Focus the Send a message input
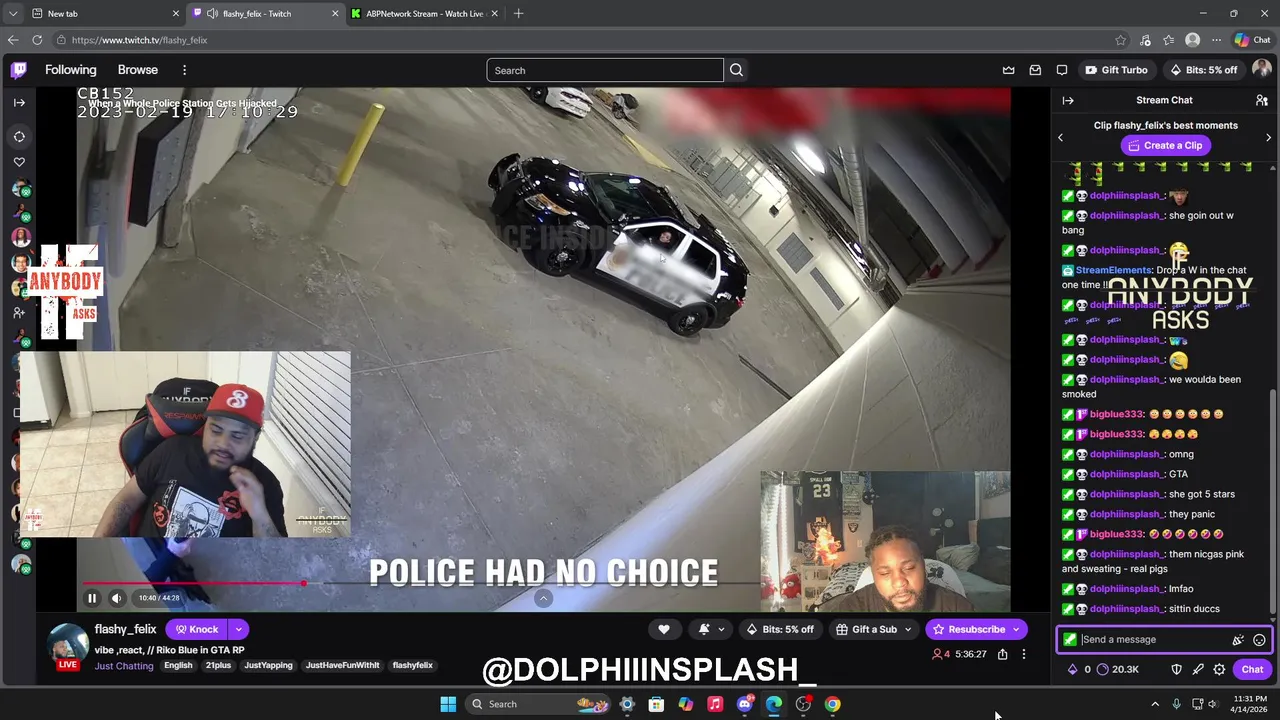The height and width of the screenshot is (720, 1280). tap(1155, 640)
